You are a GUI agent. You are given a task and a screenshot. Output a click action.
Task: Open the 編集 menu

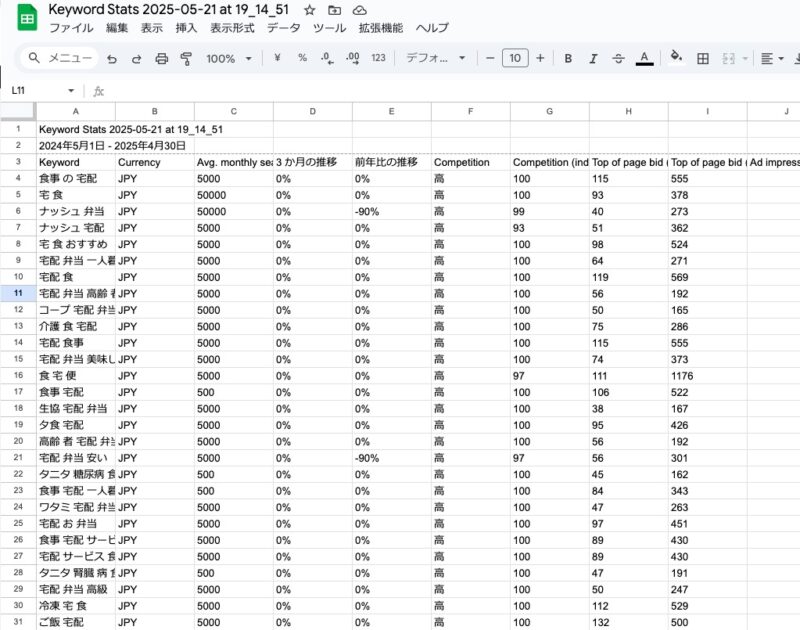117,28
